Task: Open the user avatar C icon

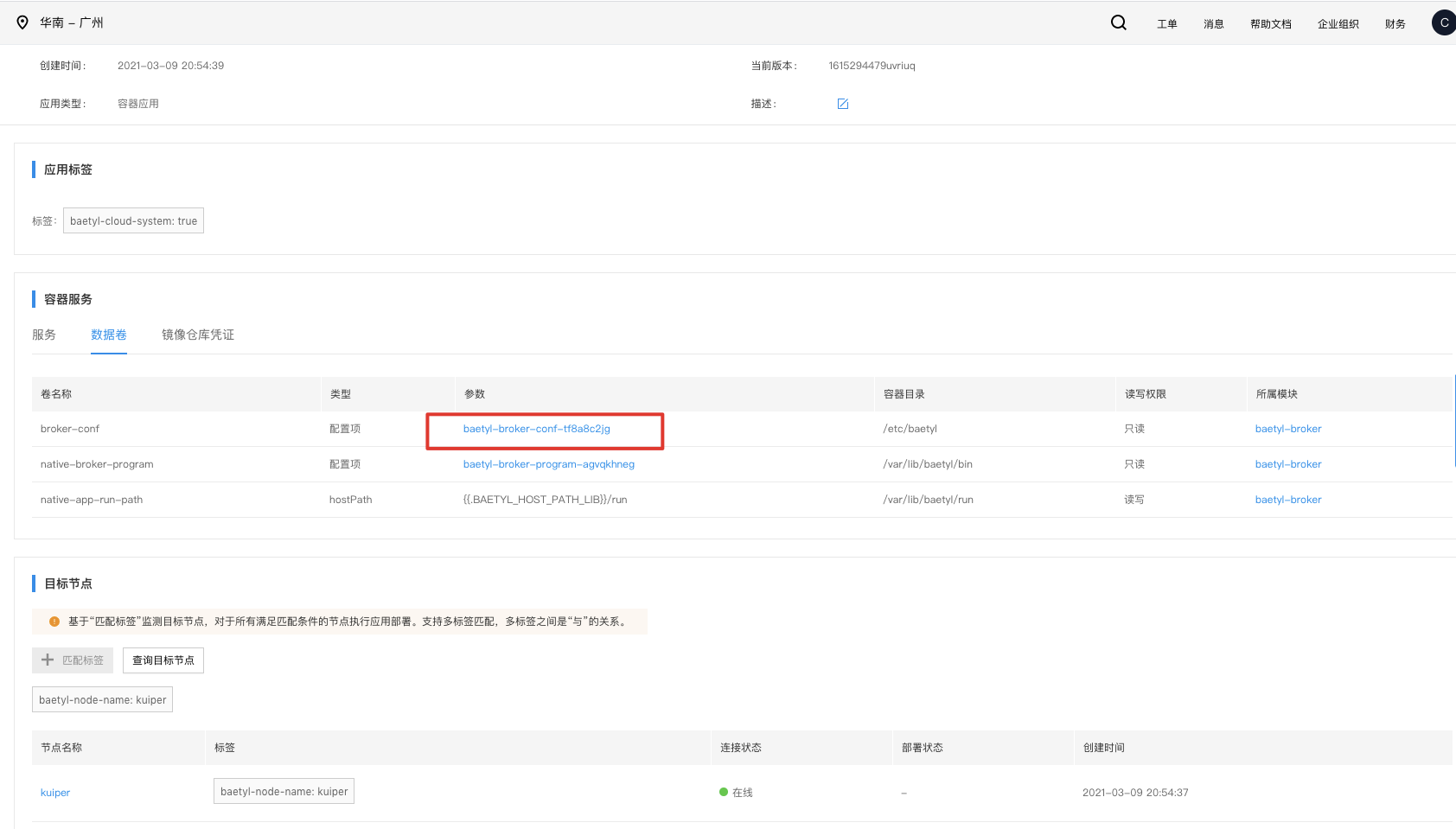Action: (1444, 22)
